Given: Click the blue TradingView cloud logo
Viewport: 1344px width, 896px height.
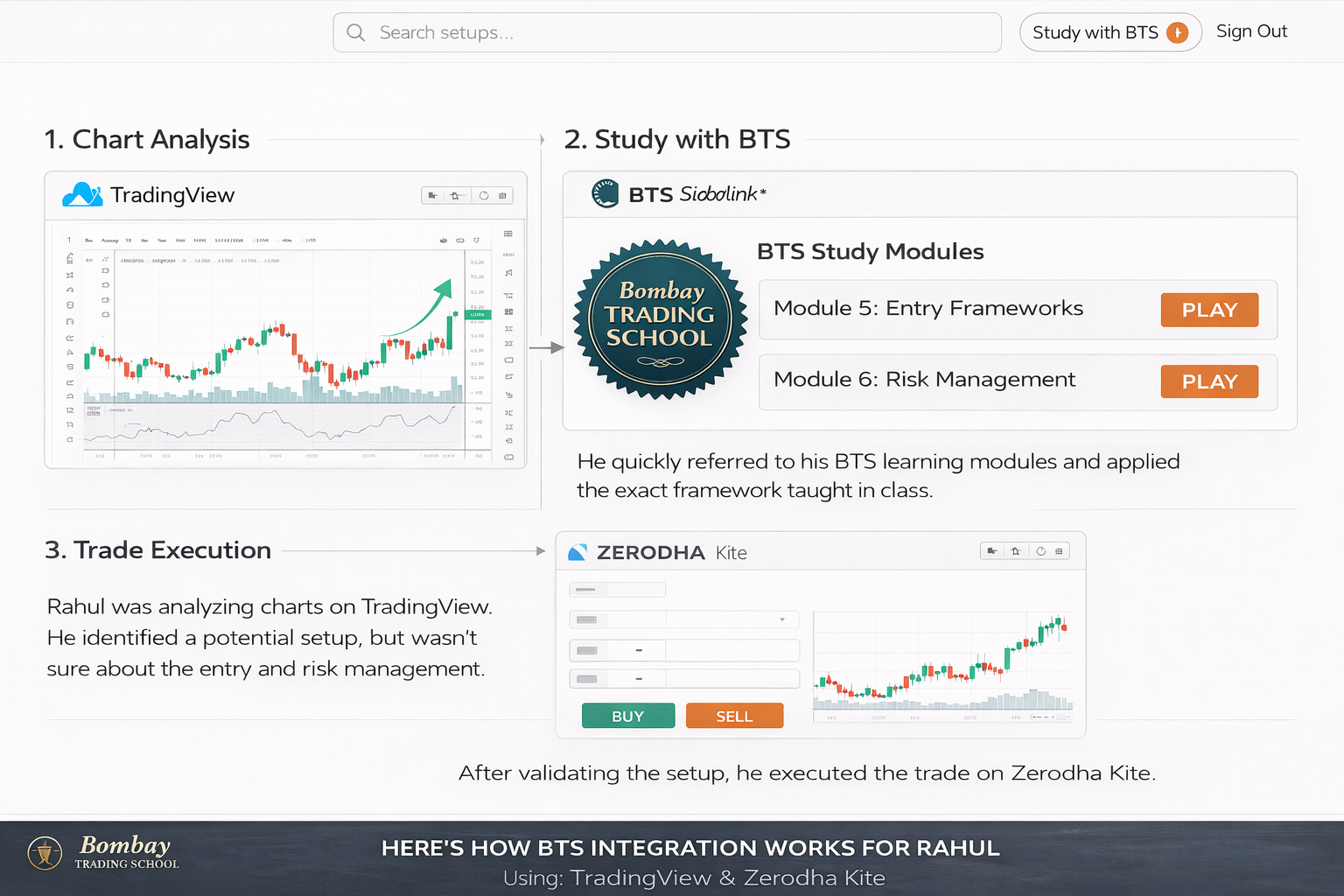Looking at the screenshot, I should pyautogui.click(x=82, y=194).
